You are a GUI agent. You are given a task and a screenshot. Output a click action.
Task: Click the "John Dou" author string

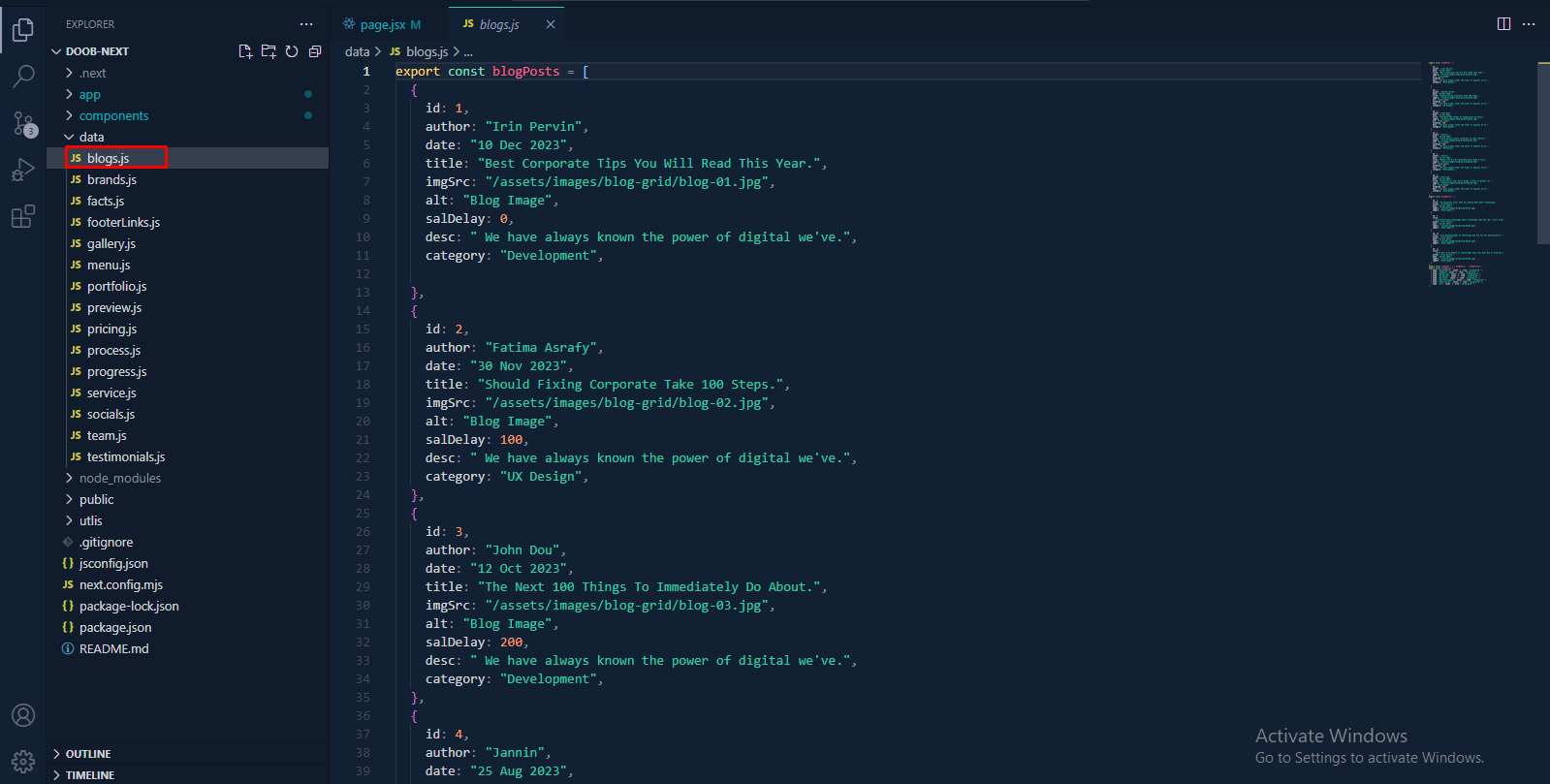(x=522, y=549)
